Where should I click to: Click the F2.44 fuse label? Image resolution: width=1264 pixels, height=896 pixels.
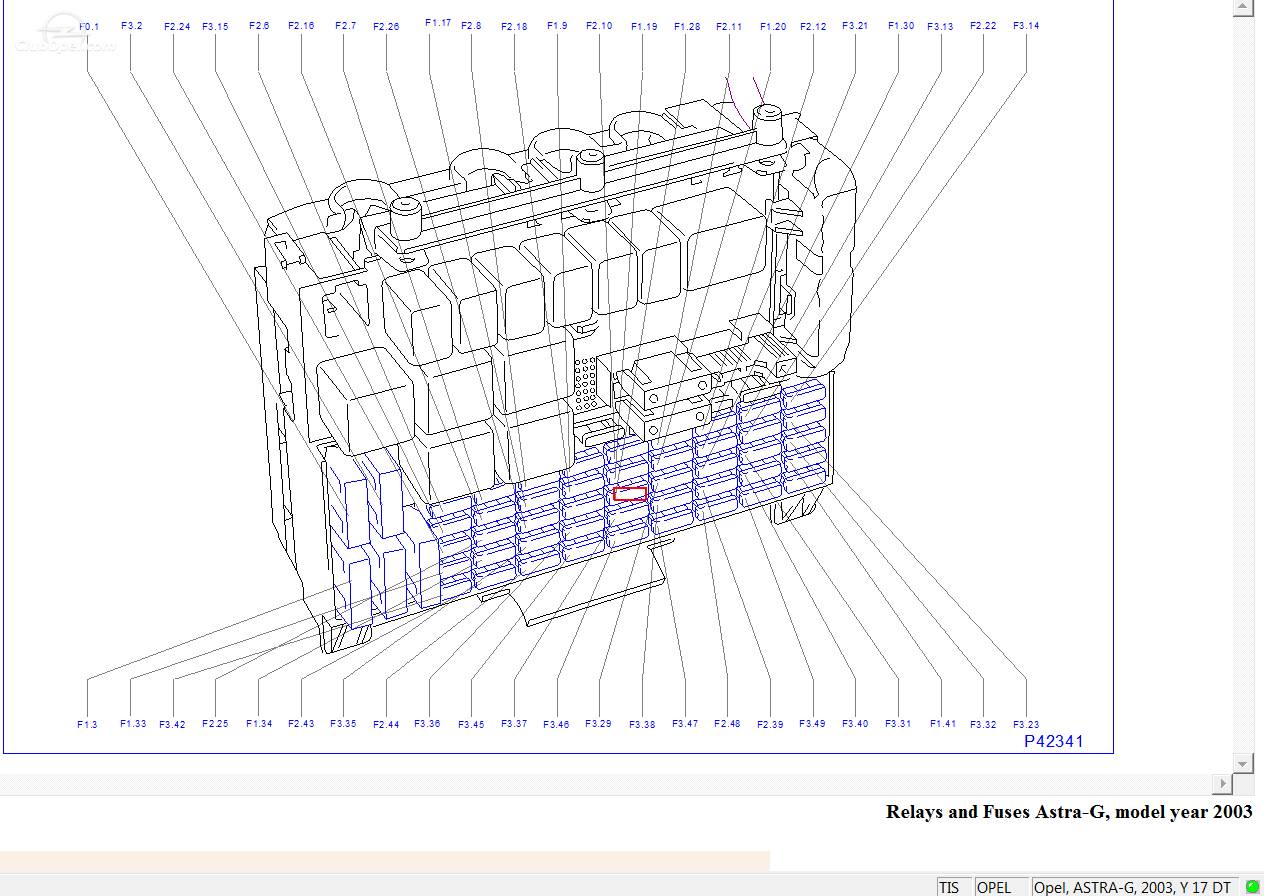click(x=386, y=725)
